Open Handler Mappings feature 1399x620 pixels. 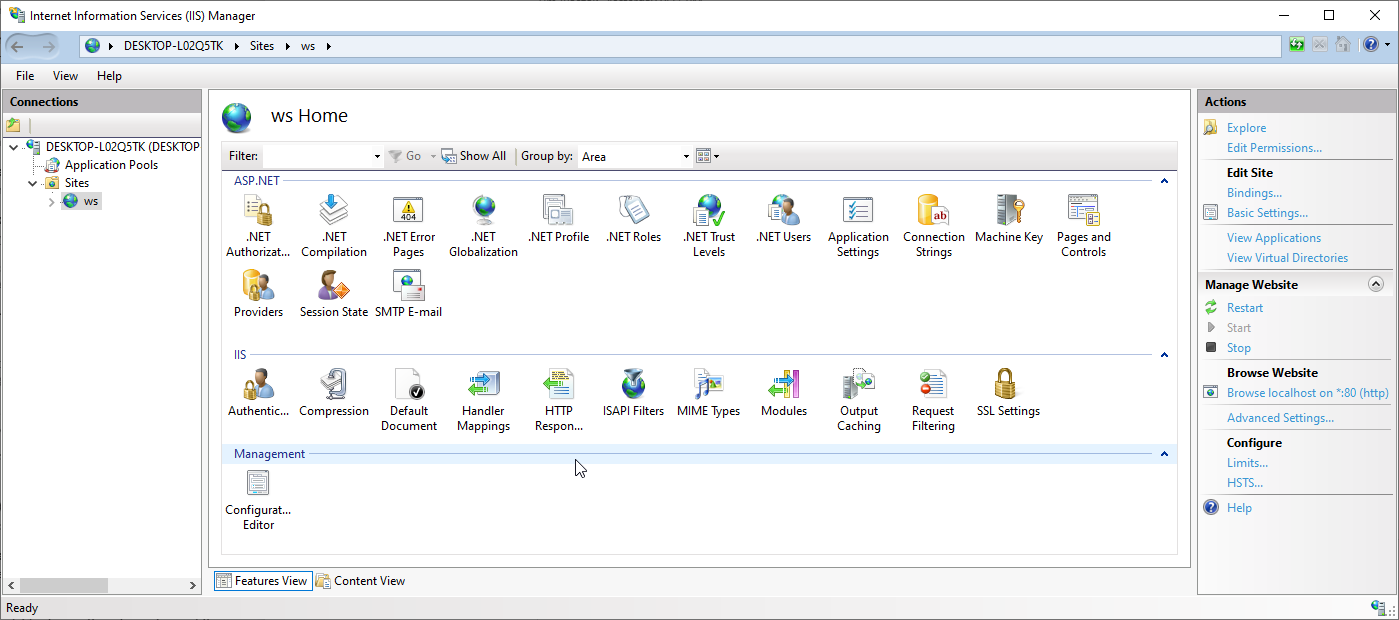(483, 399)
